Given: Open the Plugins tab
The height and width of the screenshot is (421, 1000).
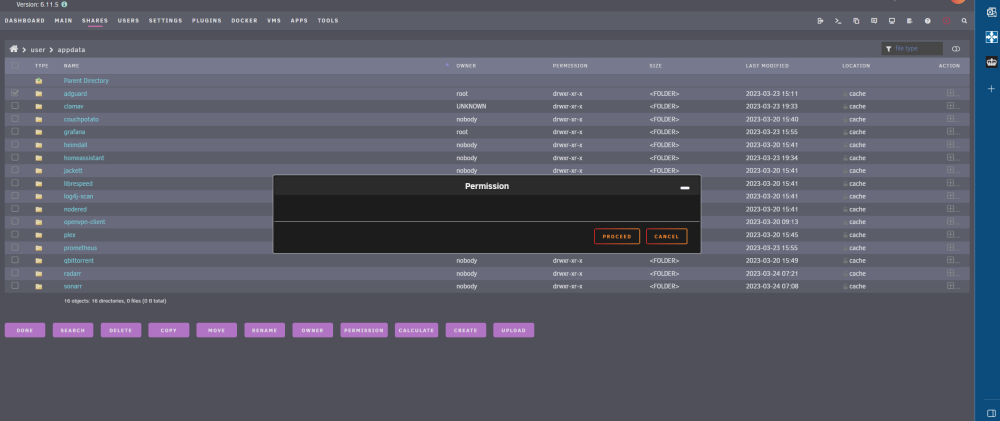Looking at the screenshot, I should (x=207, y=20).
